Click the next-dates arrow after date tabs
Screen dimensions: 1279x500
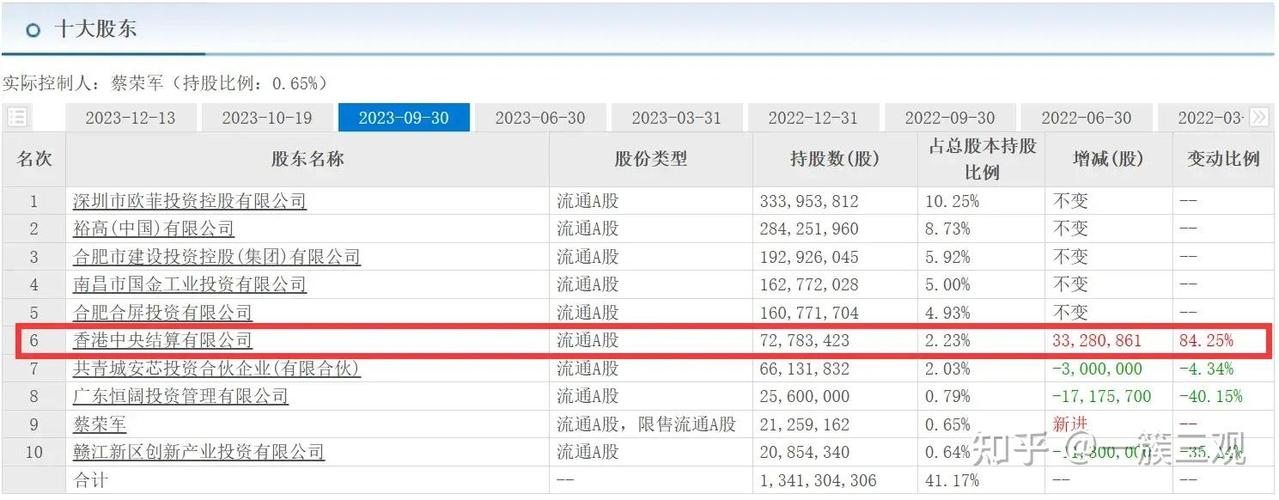click(1259, 117)
